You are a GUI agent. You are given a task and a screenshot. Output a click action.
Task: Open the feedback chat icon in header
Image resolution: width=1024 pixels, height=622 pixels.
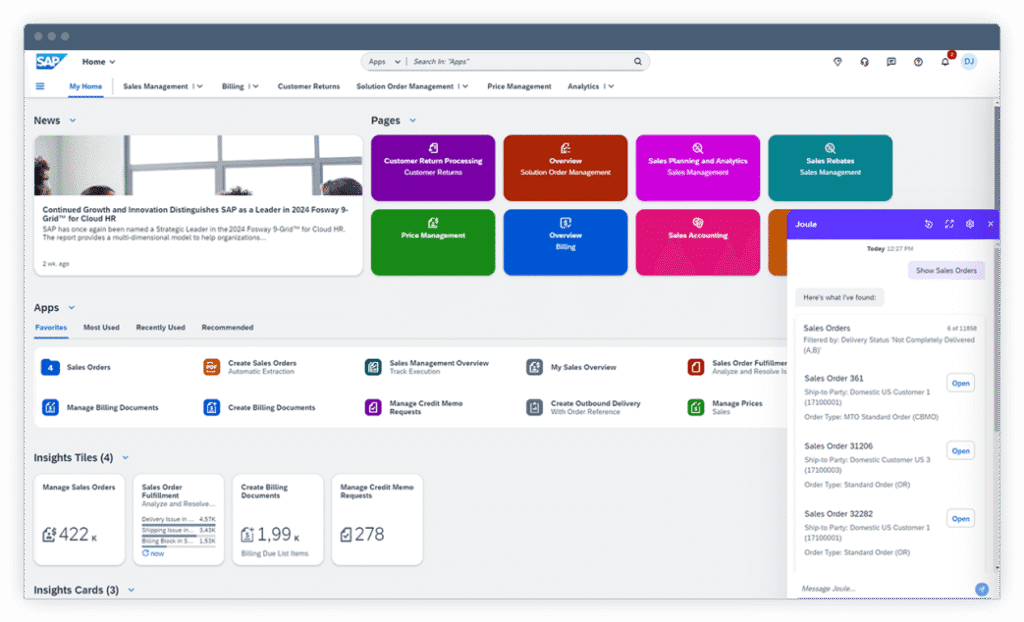click(x=891, y=62)
